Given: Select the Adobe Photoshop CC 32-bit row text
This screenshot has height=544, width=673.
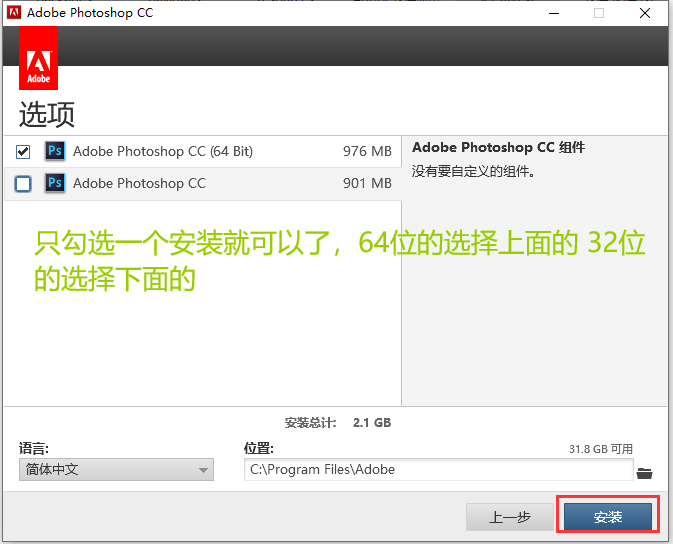Looking at the screenshot, I should point(139,183).
